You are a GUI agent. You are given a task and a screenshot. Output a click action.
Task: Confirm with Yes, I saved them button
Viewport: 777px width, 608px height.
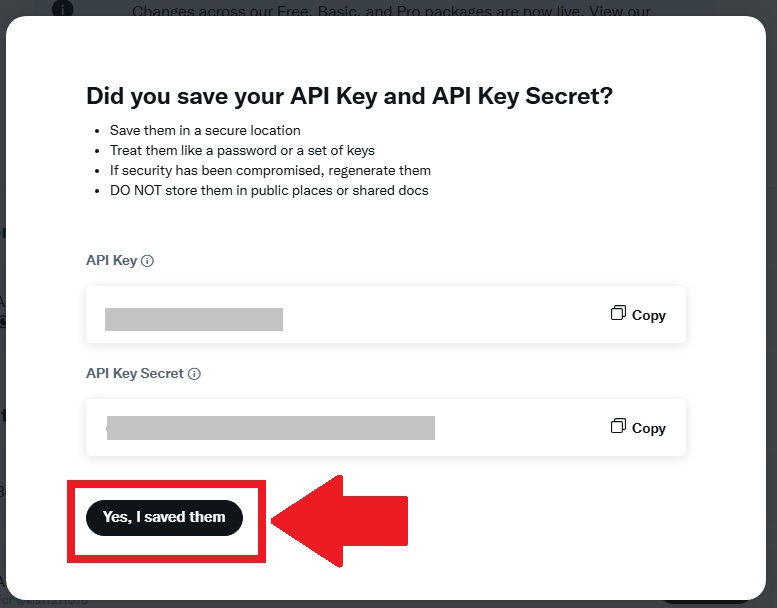coord(165,517)
